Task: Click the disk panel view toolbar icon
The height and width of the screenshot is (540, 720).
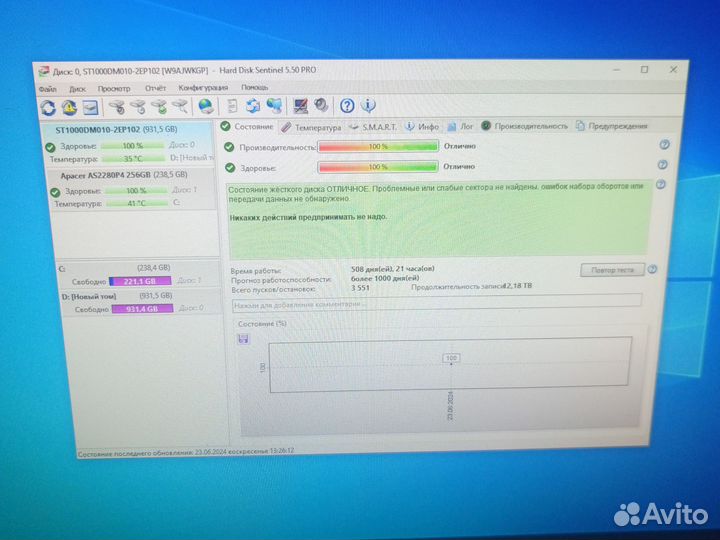Action: tap(90, 107)
